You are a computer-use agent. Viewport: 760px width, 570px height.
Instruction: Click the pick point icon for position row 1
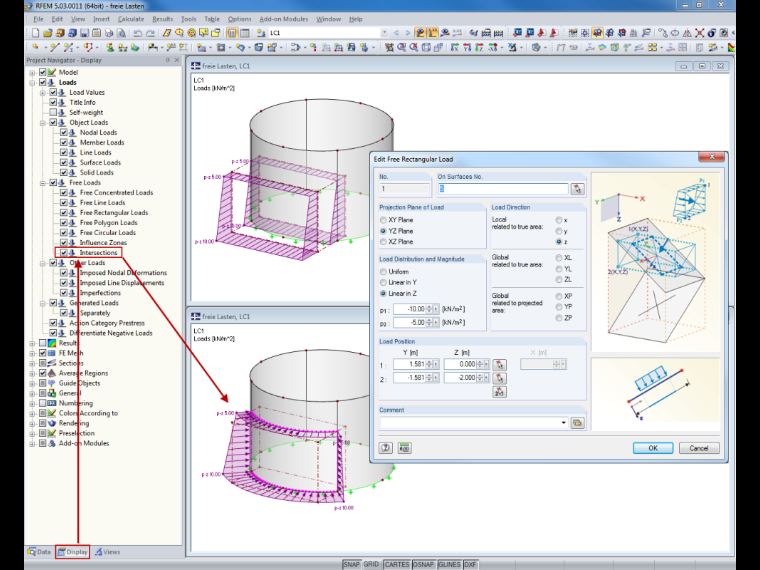pos(499,364)
